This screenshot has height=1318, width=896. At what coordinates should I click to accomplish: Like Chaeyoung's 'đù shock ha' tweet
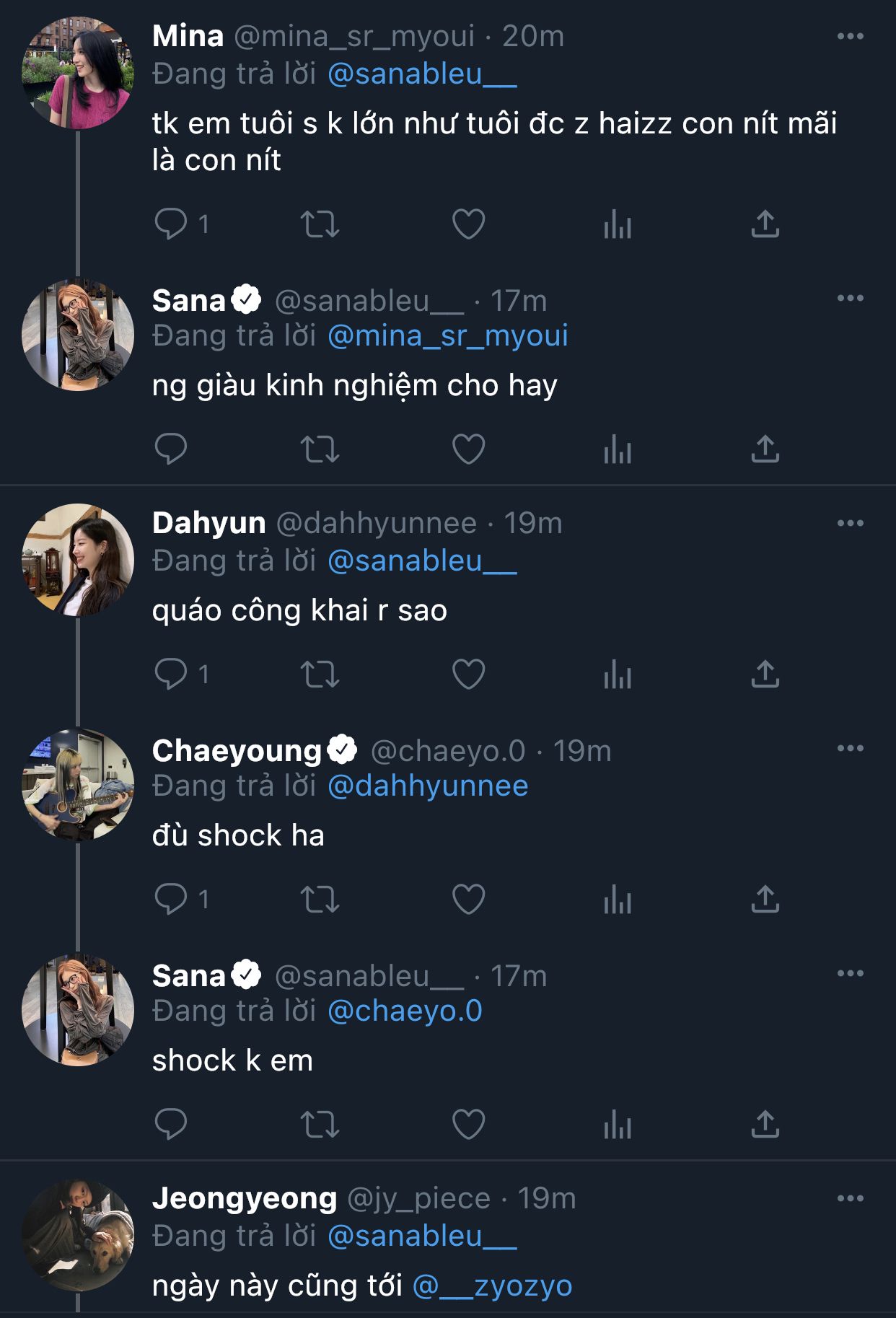click(x=468, y=900)
